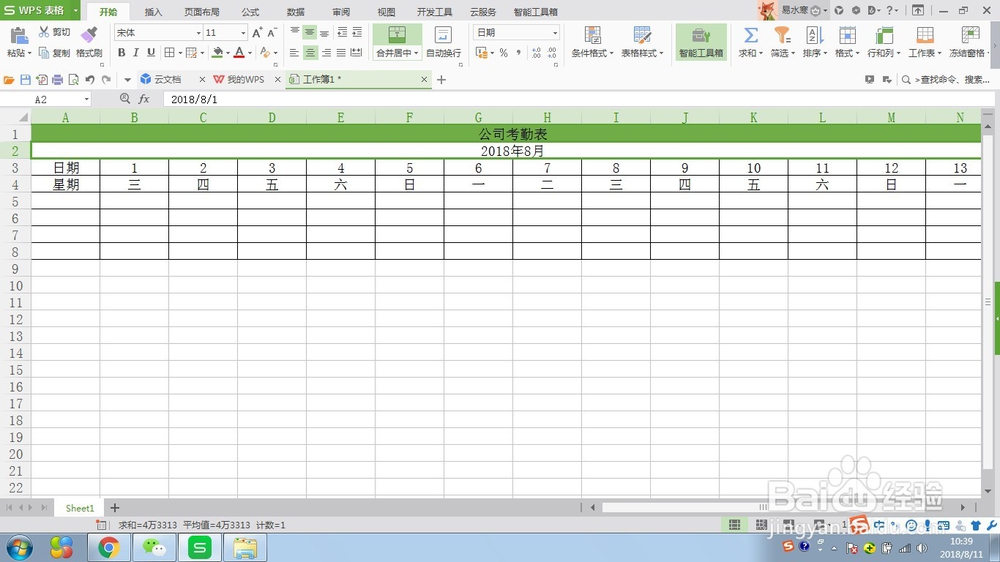Viewport: 1000px width, 562px height.
Task: Open the Review (审阅) ribbon tab
Action: tap(341, 12)
